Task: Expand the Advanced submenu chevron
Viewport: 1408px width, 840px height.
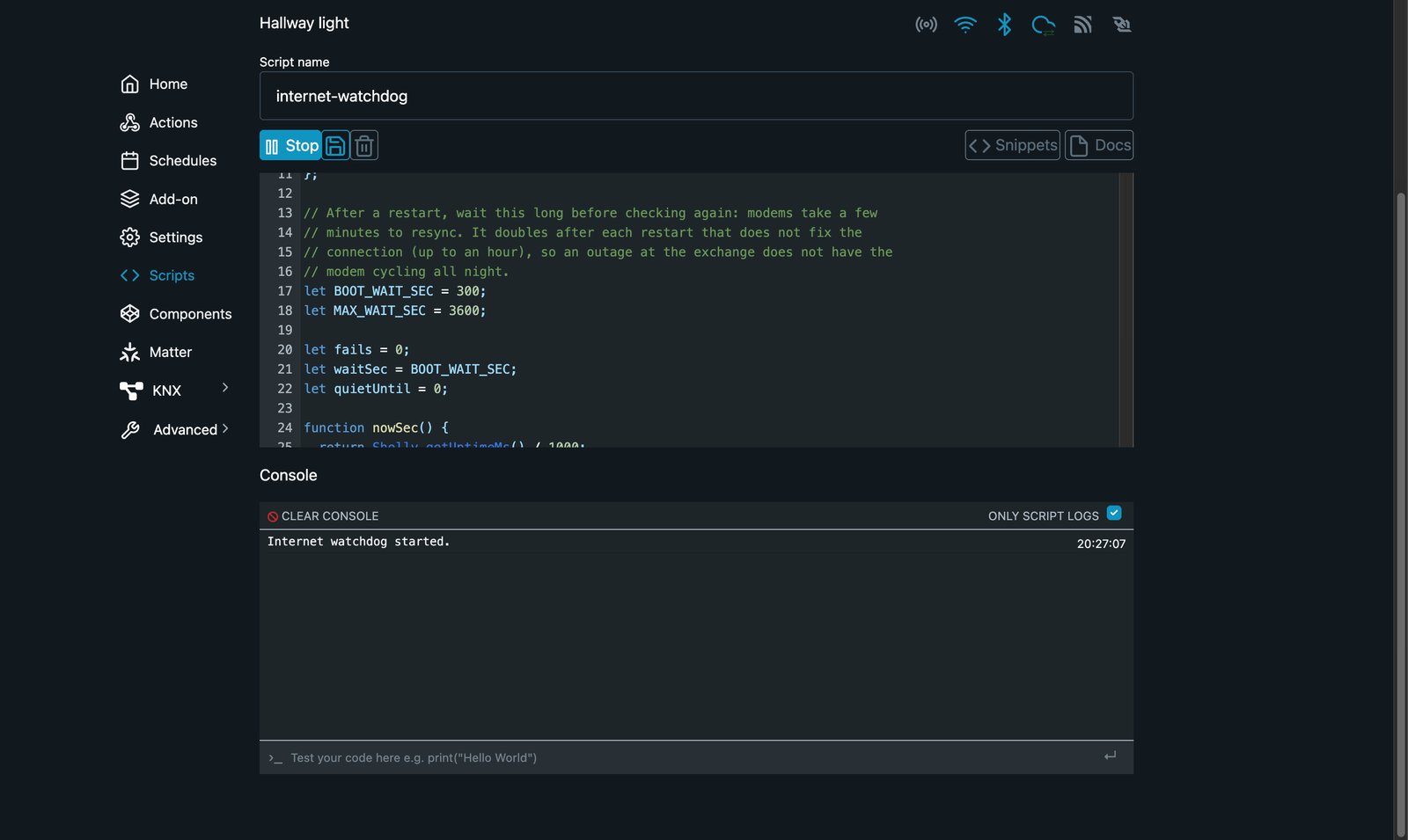Action: click(225, 428)
